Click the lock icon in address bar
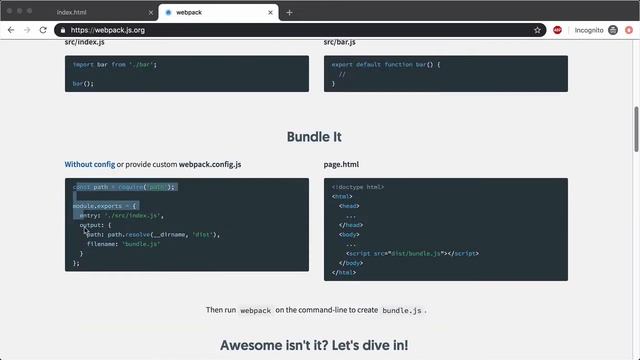This screenshot has width=640, height=360. [x=62, y=30]
